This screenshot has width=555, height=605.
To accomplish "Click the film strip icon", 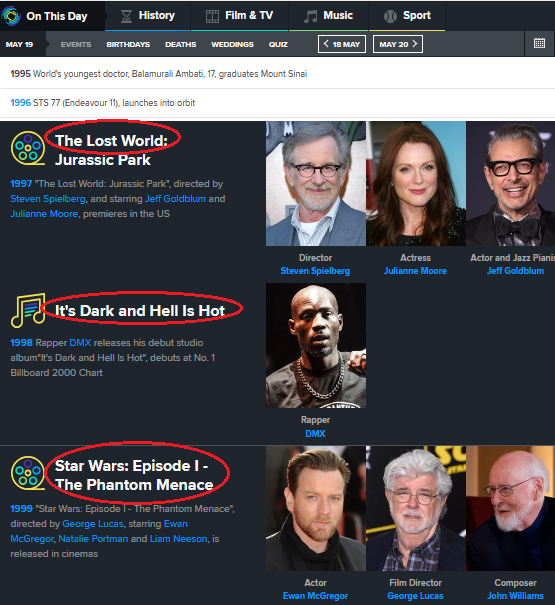I will pyautogui.click(x=212, y=16).
